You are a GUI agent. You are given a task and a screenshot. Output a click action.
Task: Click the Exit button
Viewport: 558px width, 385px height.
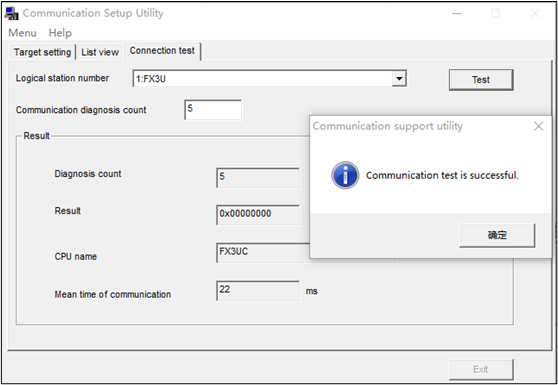(x=481, y=369)
